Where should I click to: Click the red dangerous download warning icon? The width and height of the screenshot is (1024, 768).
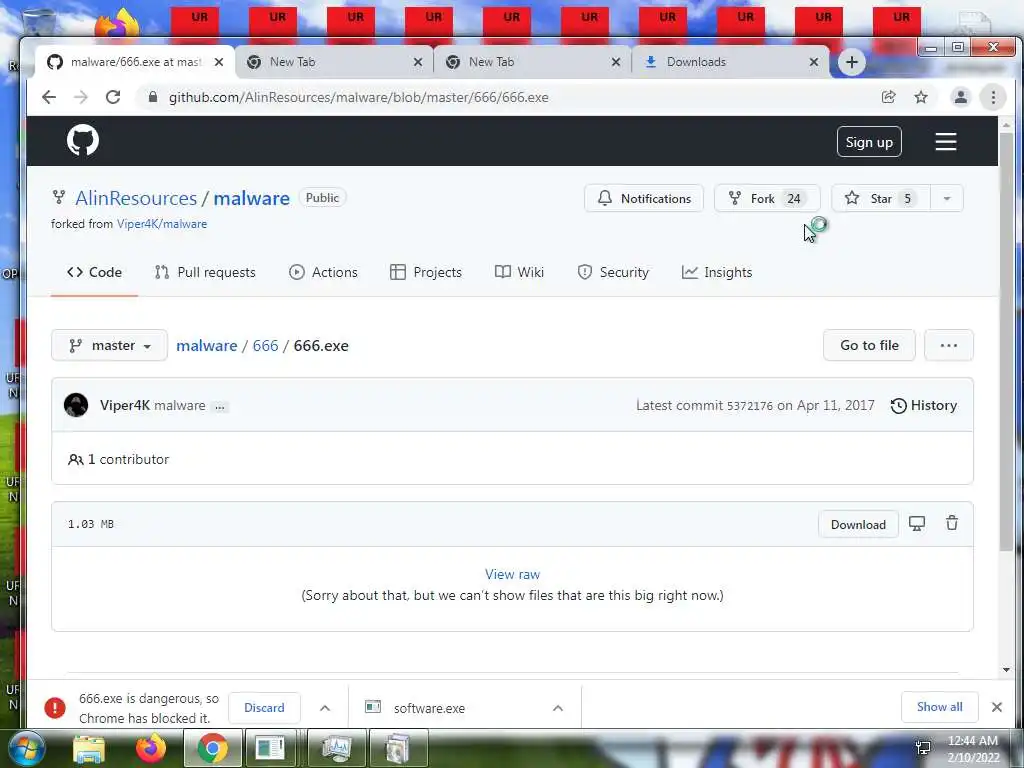pyautogui.click(x=55, y=707)
